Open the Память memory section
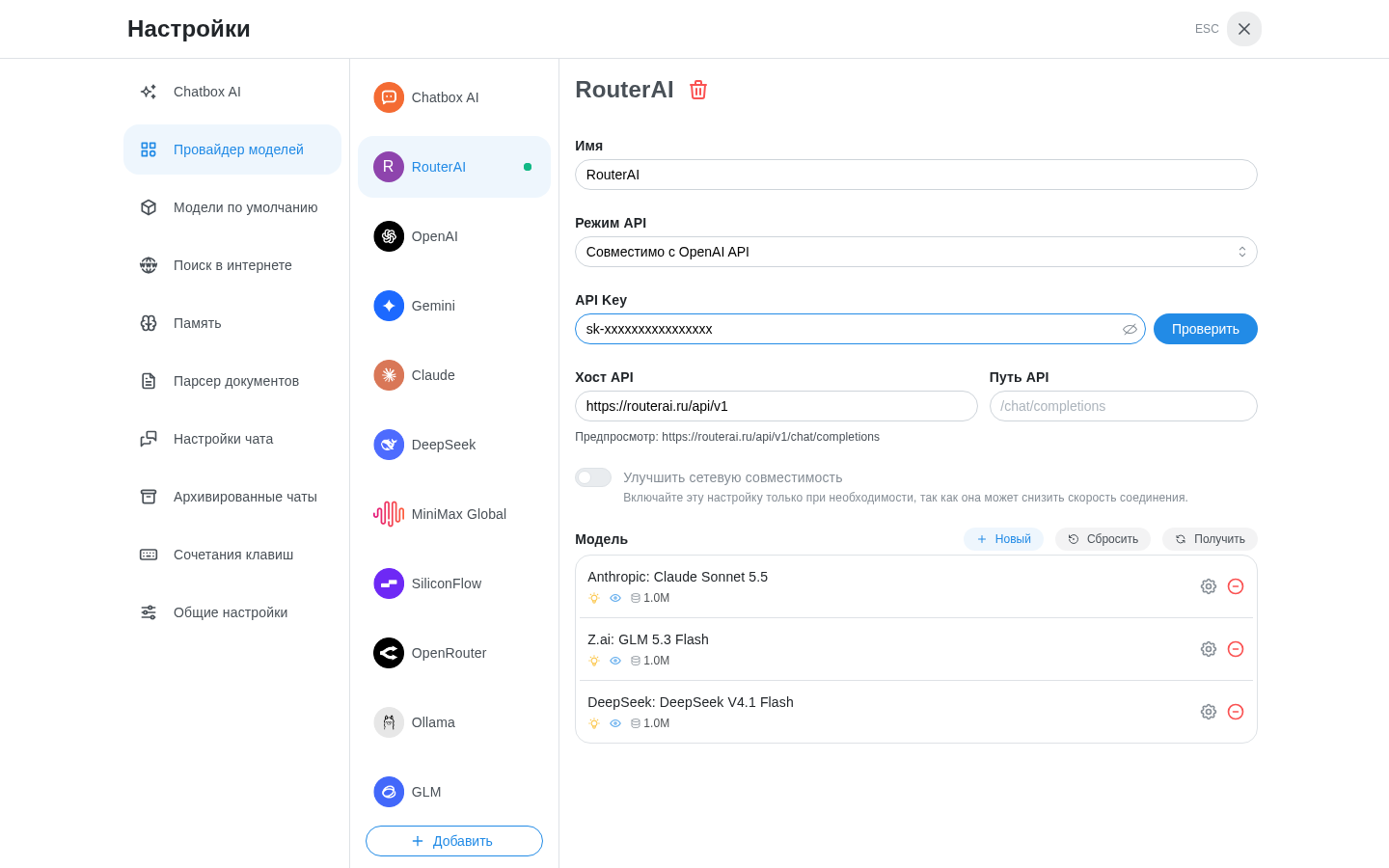1389x868 pixels. click(232, 323)
